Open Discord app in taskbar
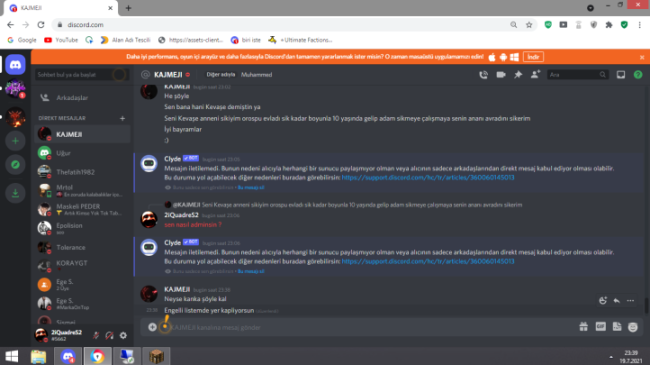Viewport: 650px width, 365px height. [68, 356]
